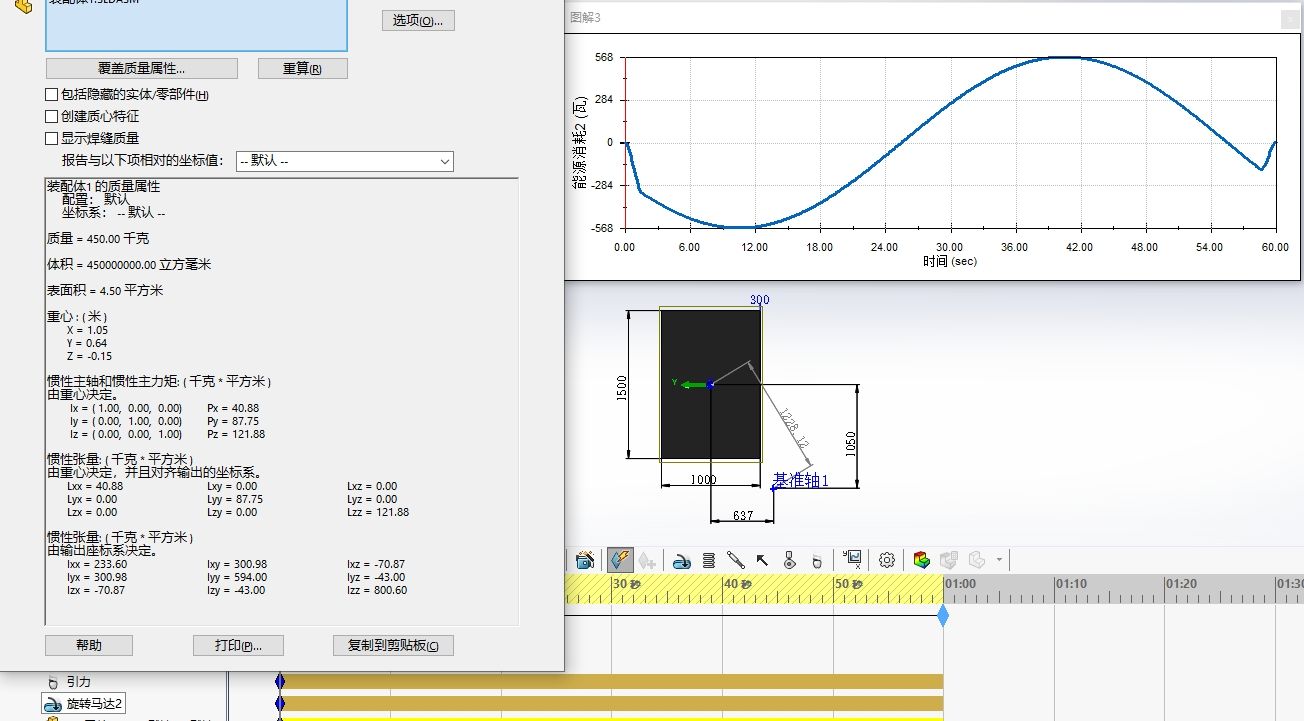Select 旋转马达2 item in motion tree

click(x=95, y=704)
